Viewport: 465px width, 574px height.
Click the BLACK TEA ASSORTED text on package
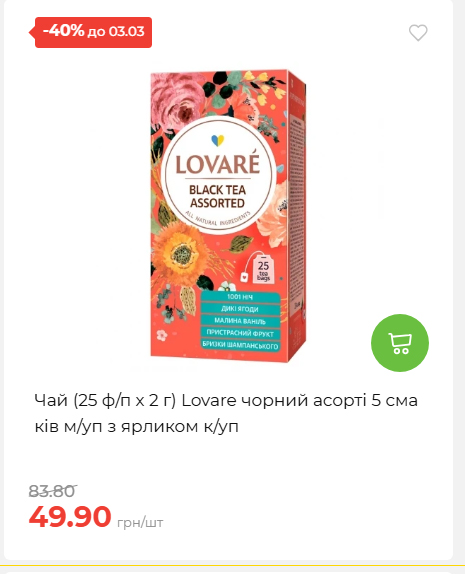click(217, 197)
